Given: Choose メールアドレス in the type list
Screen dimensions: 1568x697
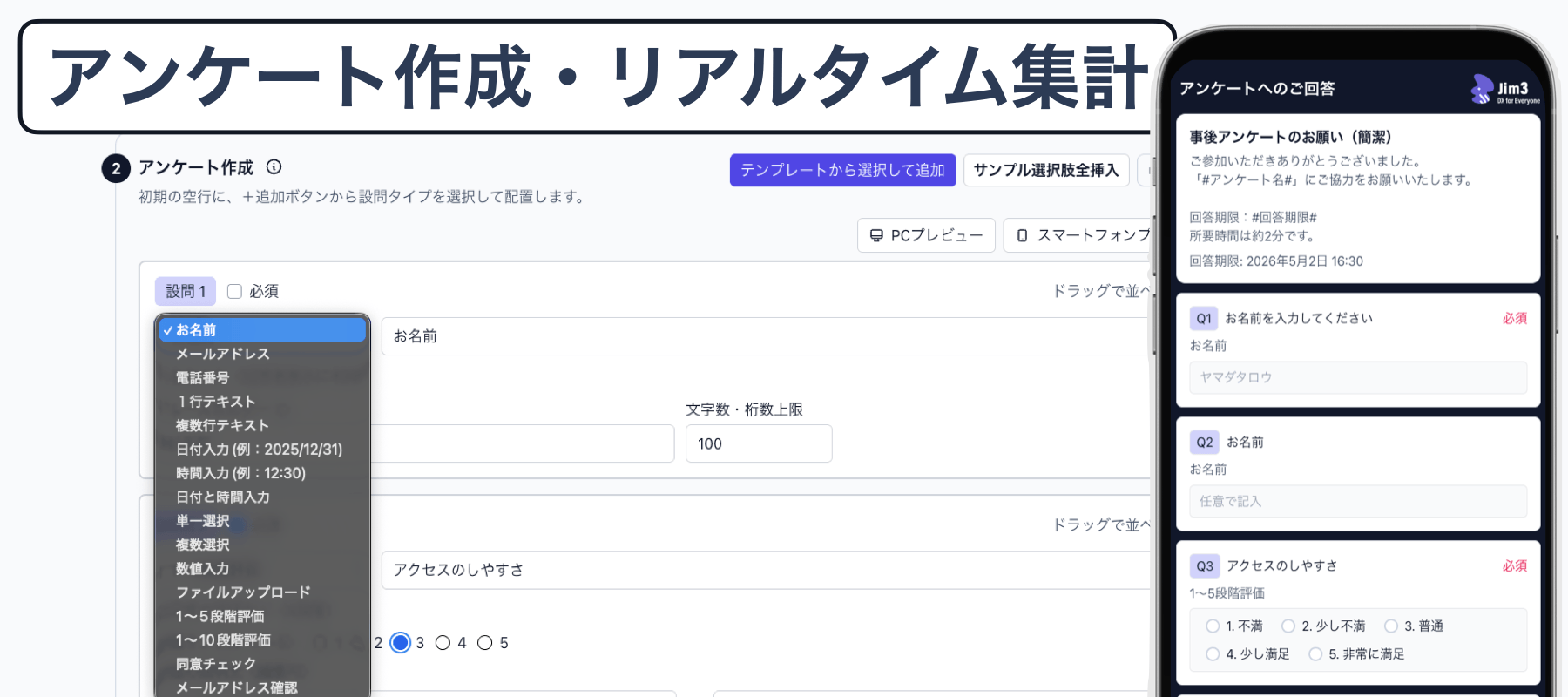Looking at the screenshot, I should click(262, 354).
